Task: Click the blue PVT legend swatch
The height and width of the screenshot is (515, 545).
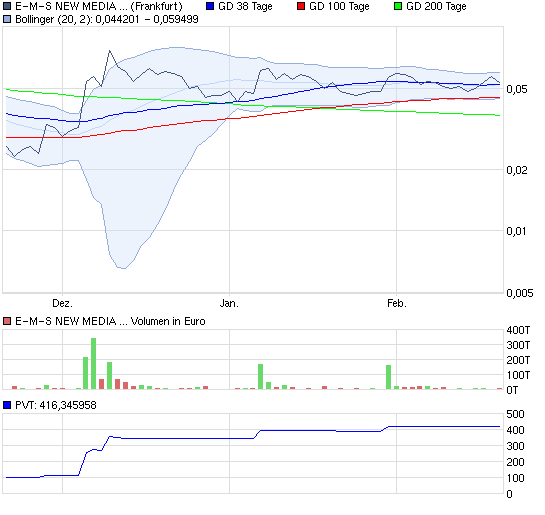Action: tap(7, 405)
